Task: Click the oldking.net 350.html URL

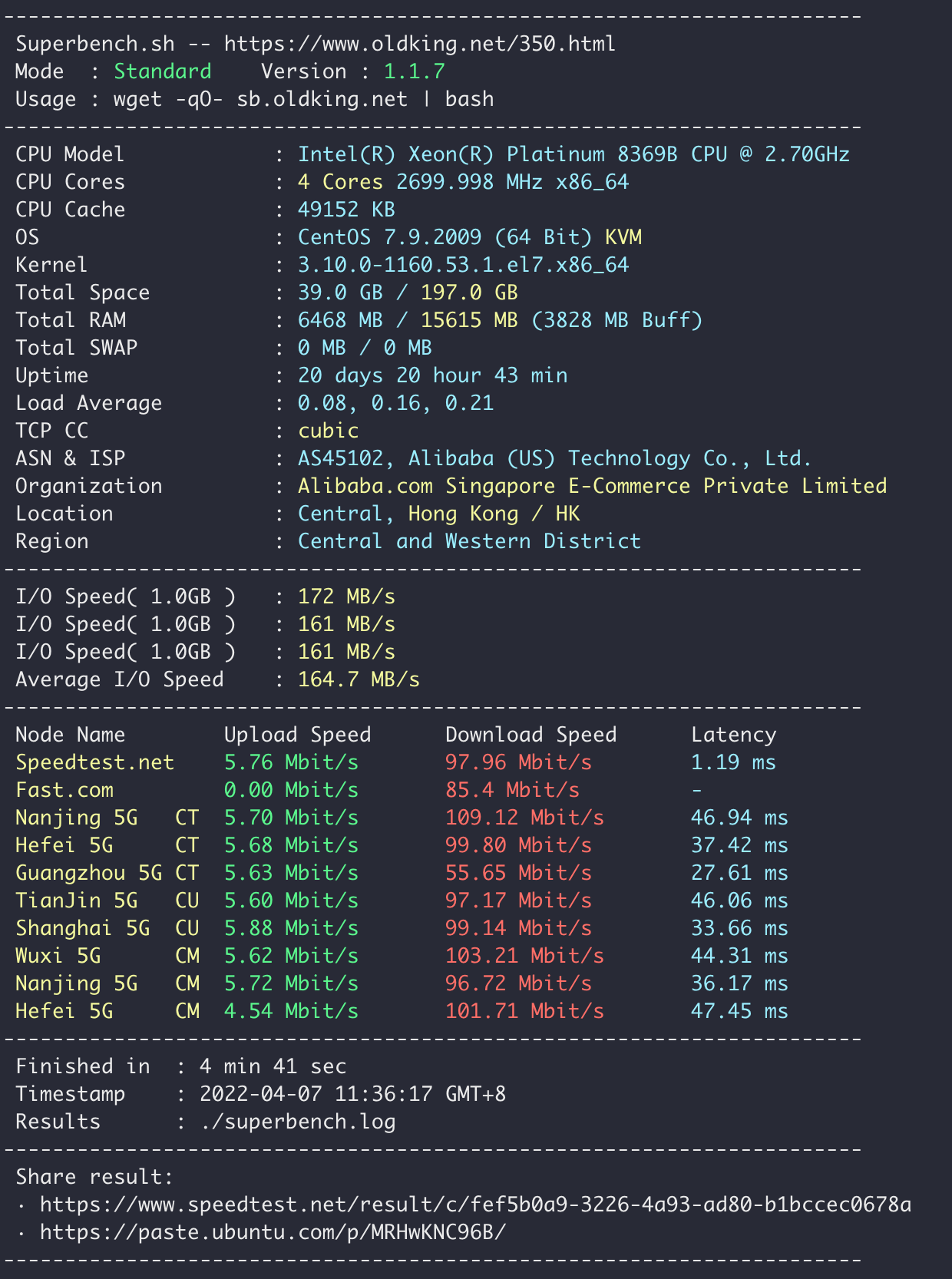Action: [x=419, y=44]
